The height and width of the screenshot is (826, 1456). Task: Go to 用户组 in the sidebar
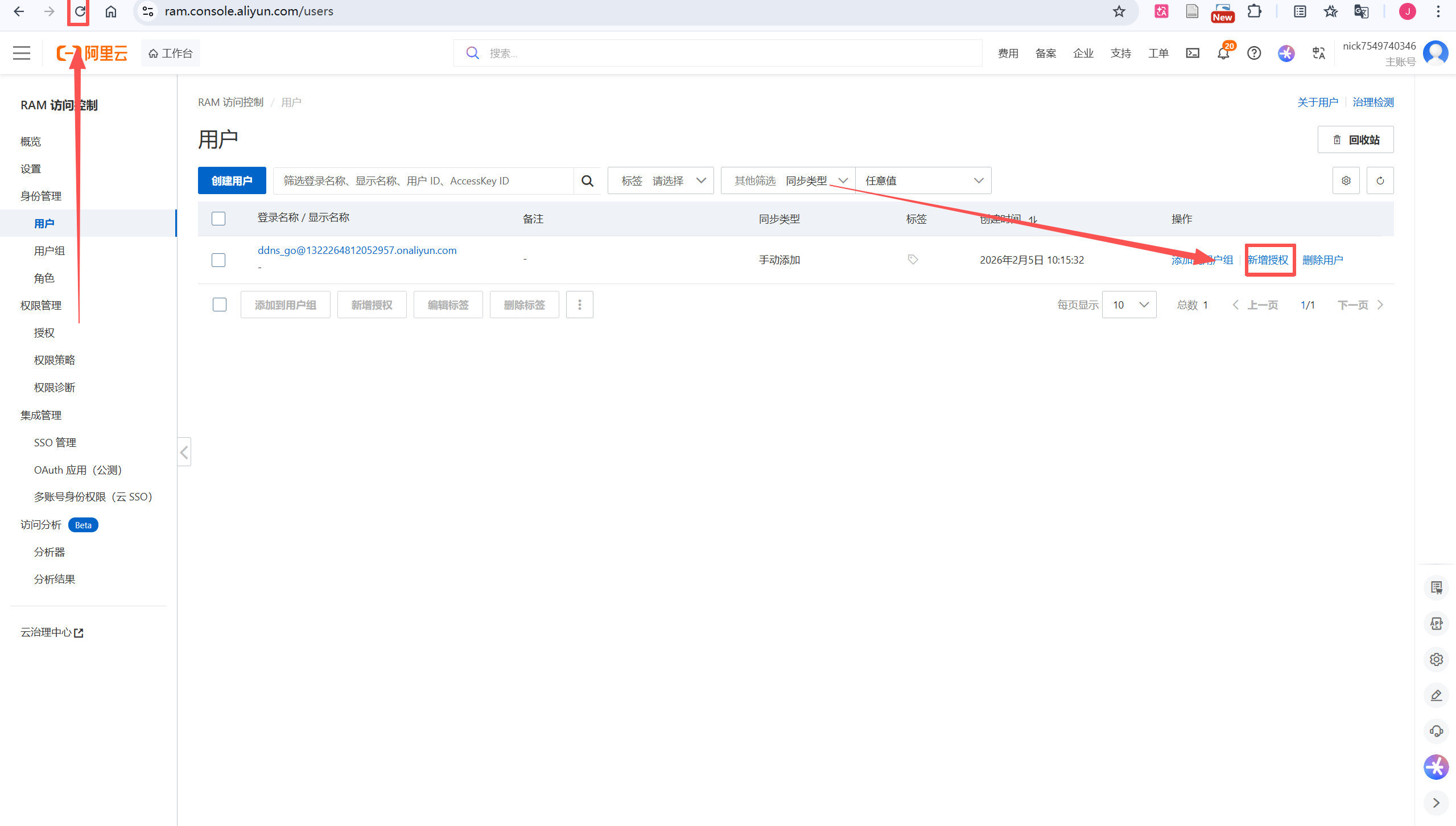click(50, 251)
